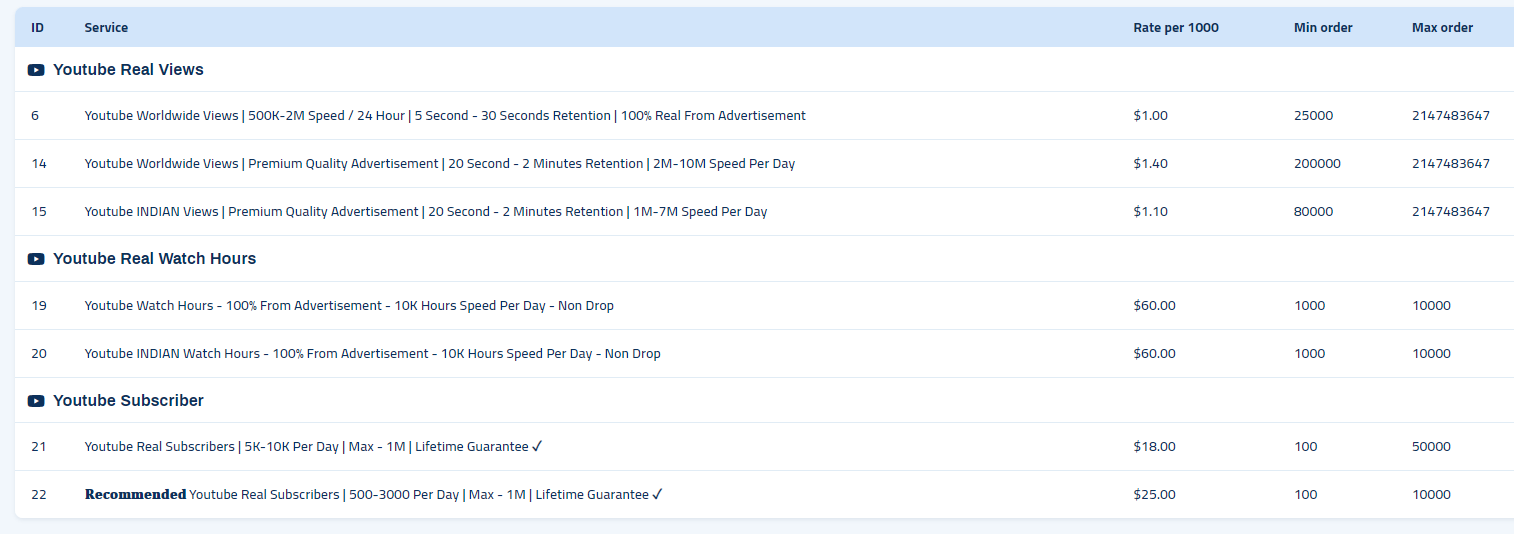Click YouTube icon beside Youtube Subscriber
Image resolution: width=1514 pixels, height=534 pixels.
click(x=36, y=401)
